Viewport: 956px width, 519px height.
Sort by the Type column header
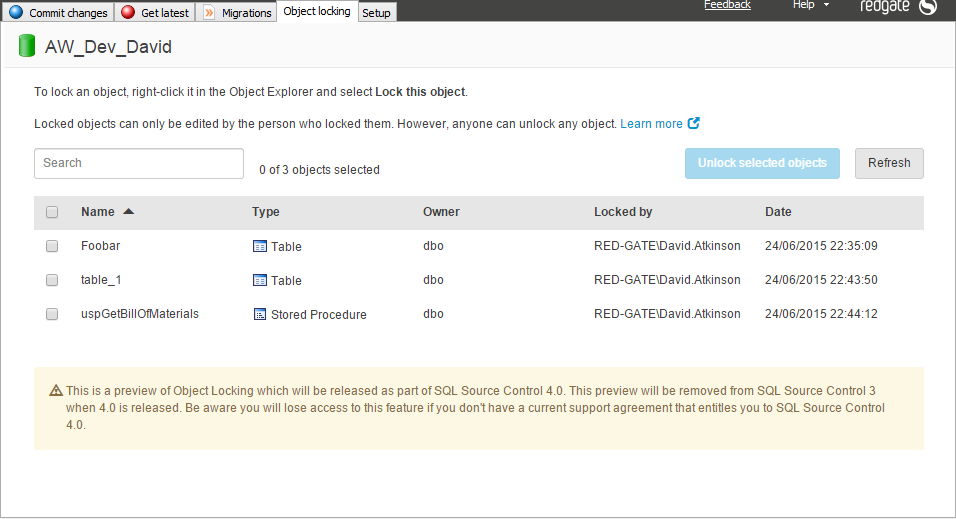coord(266,212)
